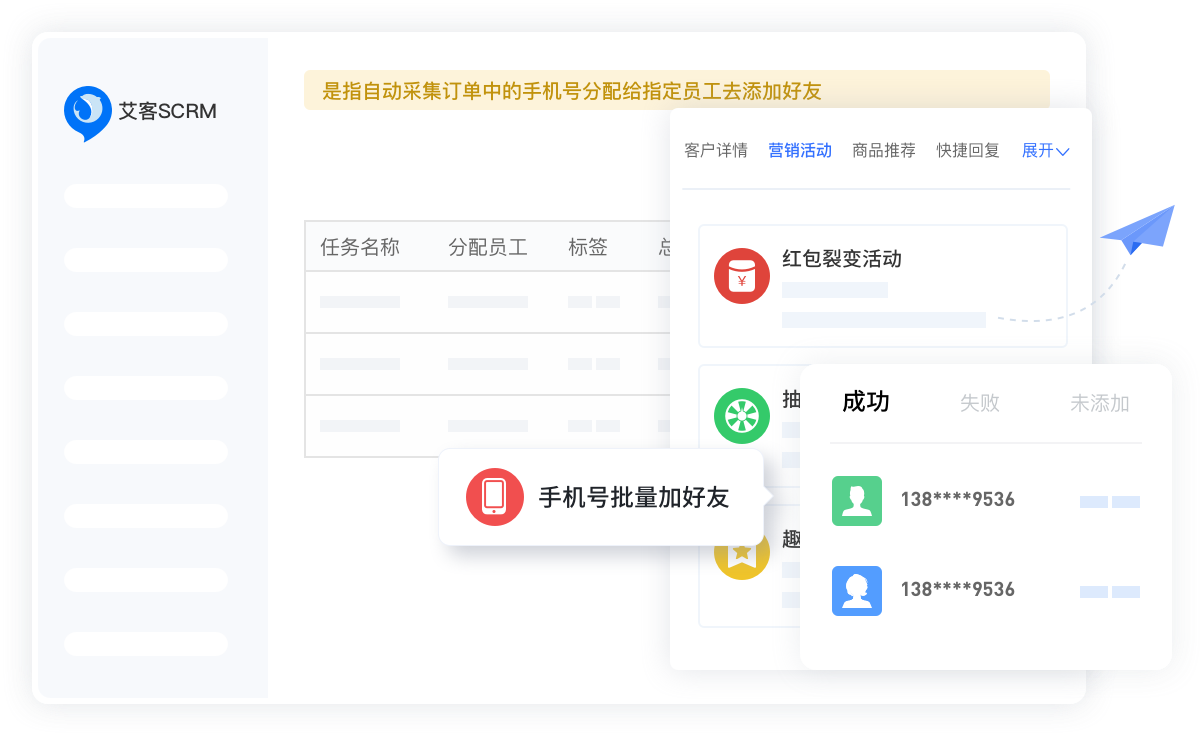Viewport: 1204px width, 736px height.
Task: Click the blue user avatar icon
Action: [857, 590]
